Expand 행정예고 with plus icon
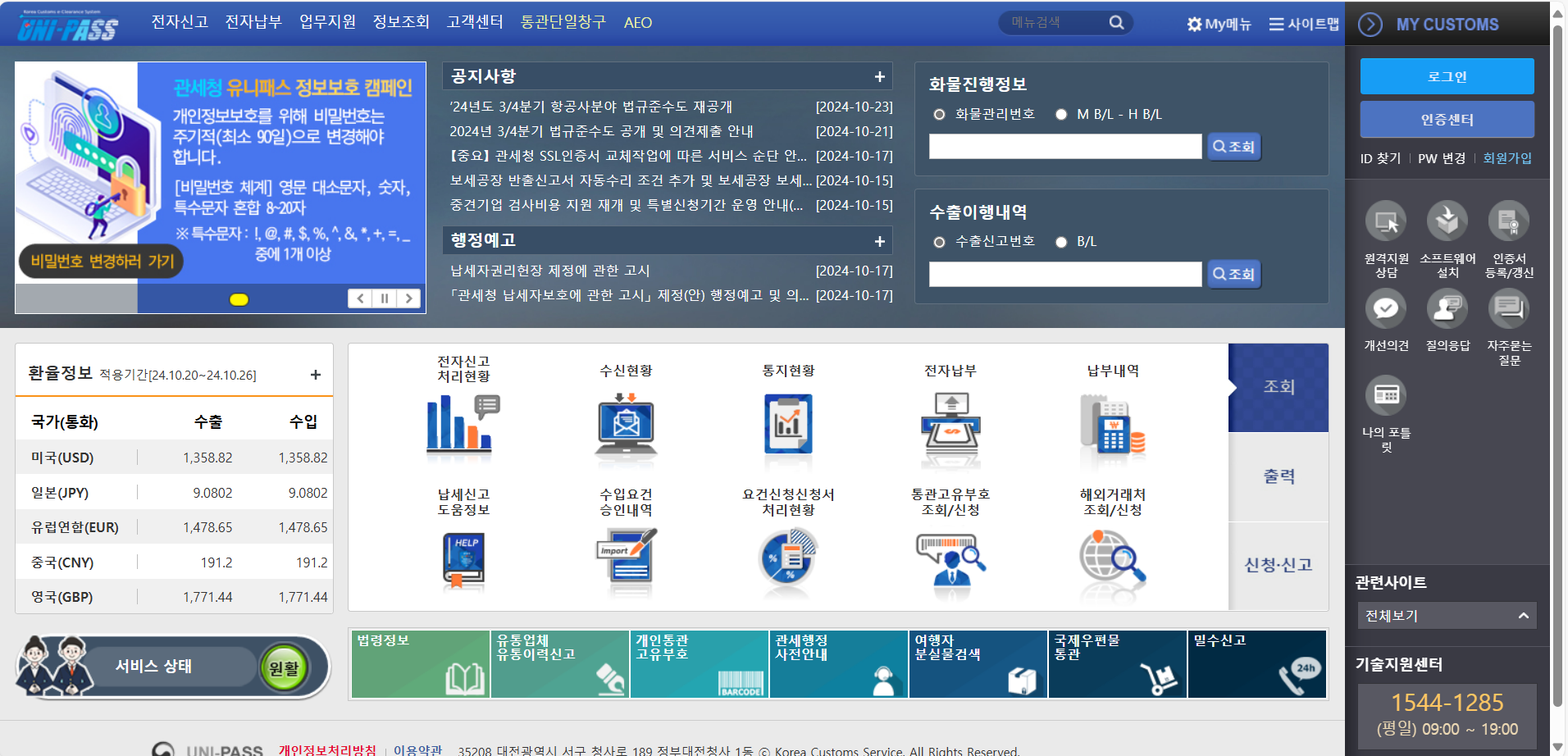1568x756 pixels. click(879, 241)
